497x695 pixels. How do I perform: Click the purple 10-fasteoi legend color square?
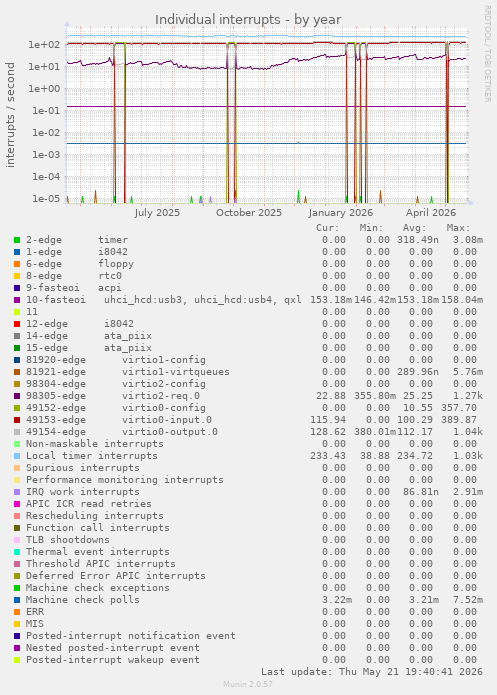(17, 300)
